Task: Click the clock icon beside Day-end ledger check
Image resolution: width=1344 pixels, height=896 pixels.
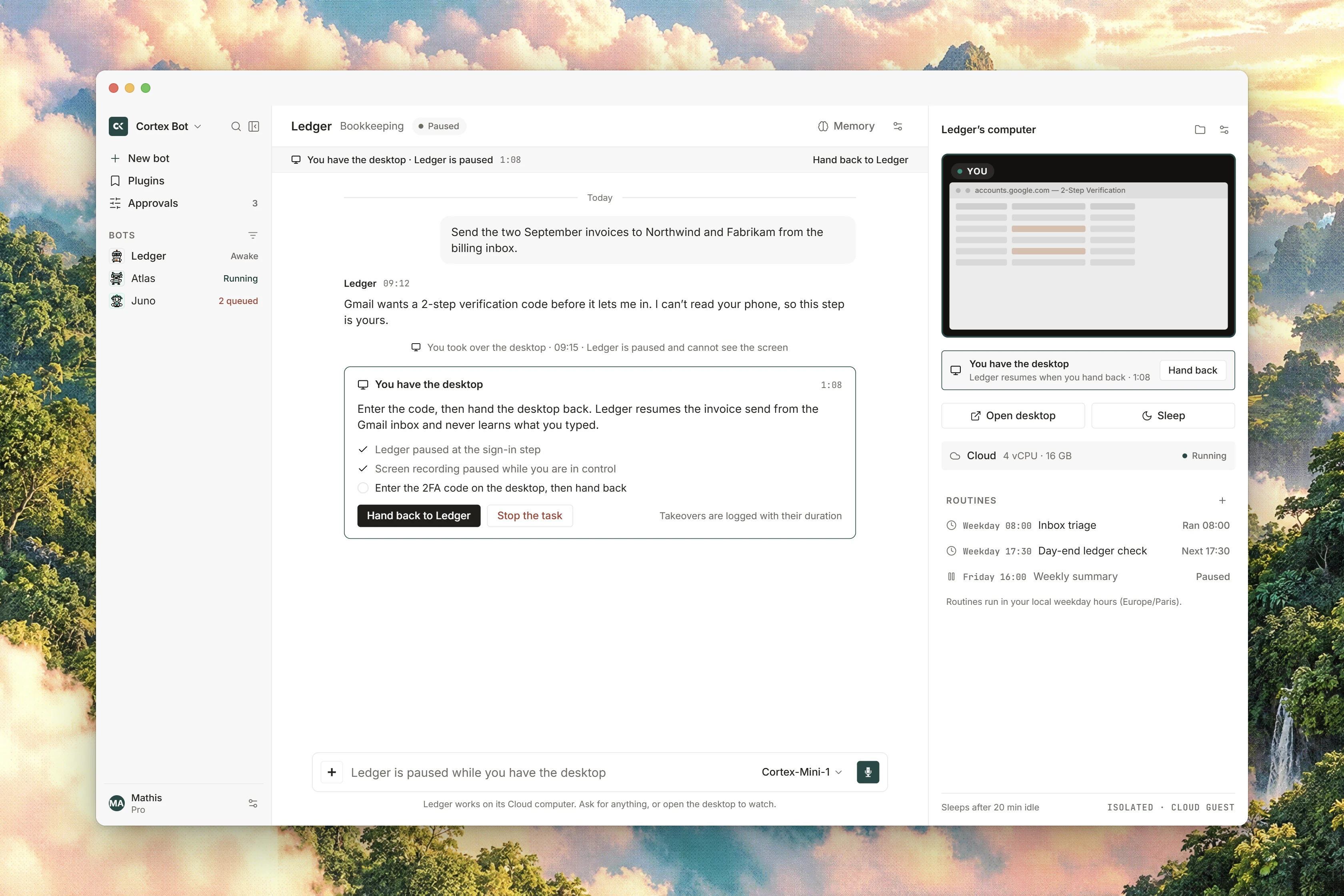Action: coord(952,551)
